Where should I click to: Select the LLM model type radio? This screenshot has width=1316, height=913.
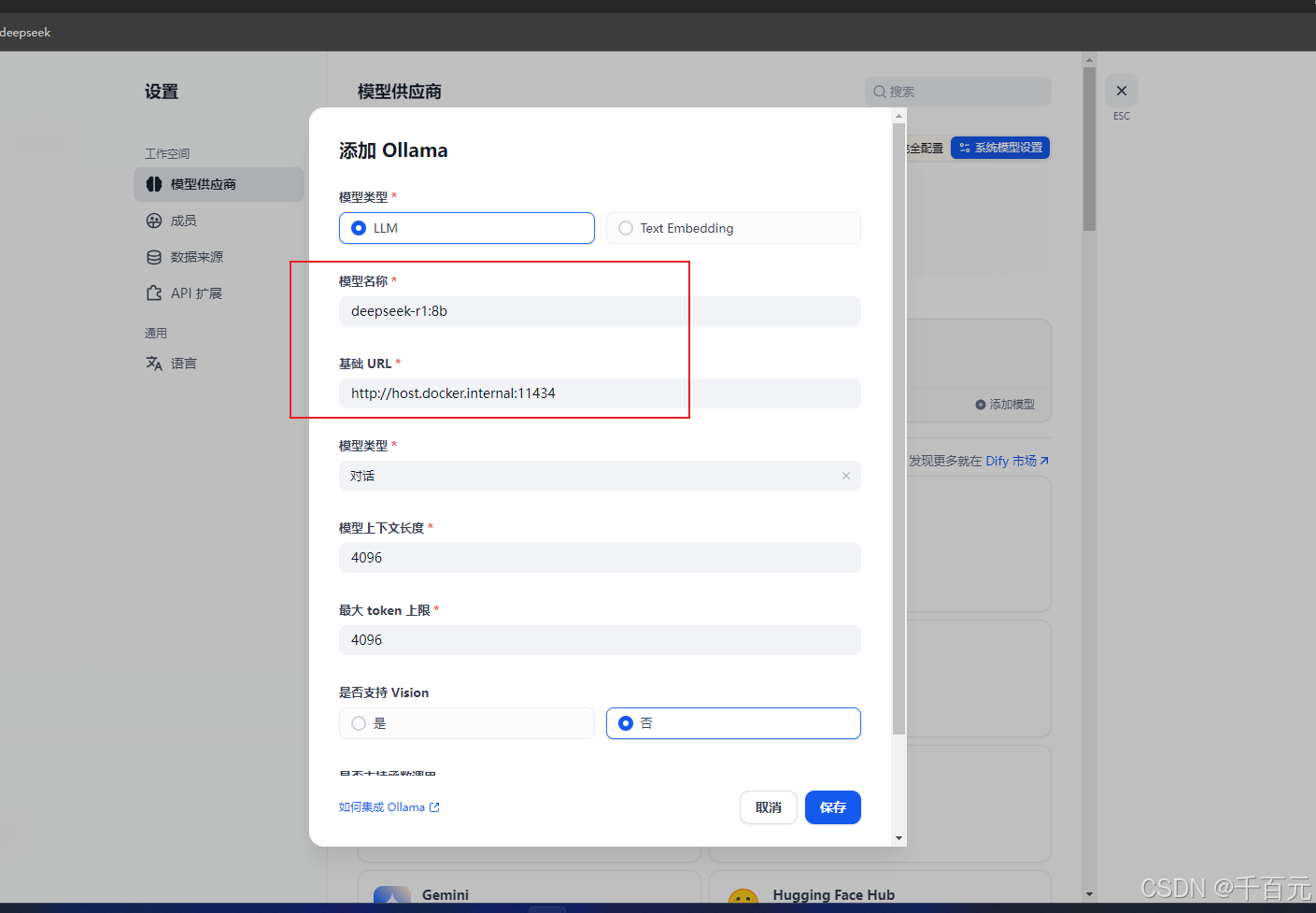click(466, 228)
